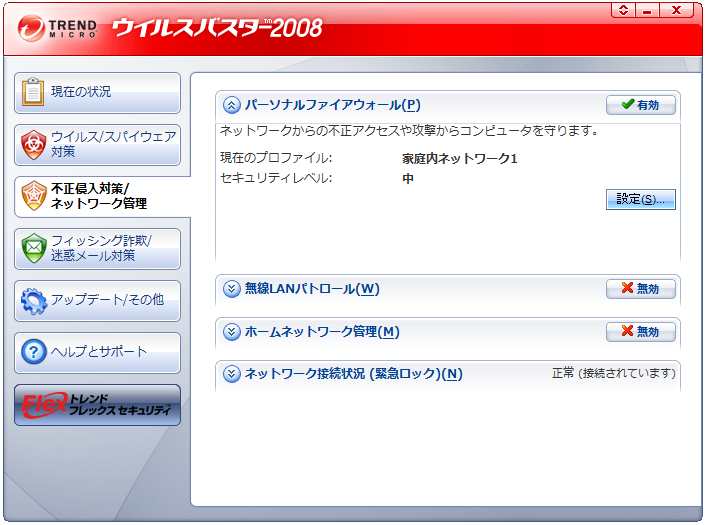The height and width of the screenshot is (525, 706).
Task: Enable 無線LANパトロール via its 無効 button
Action: [641, 288]
